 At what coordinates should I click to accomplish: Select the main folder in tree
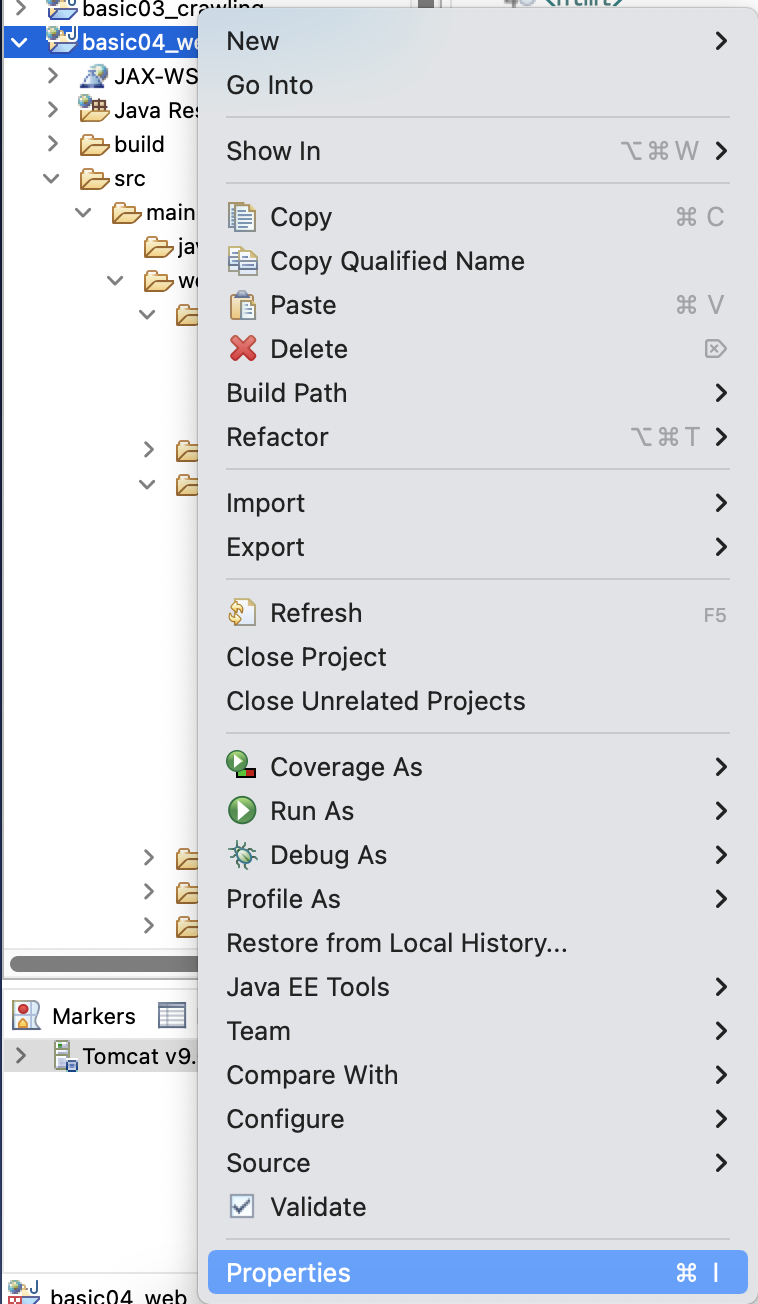[170, 212]
